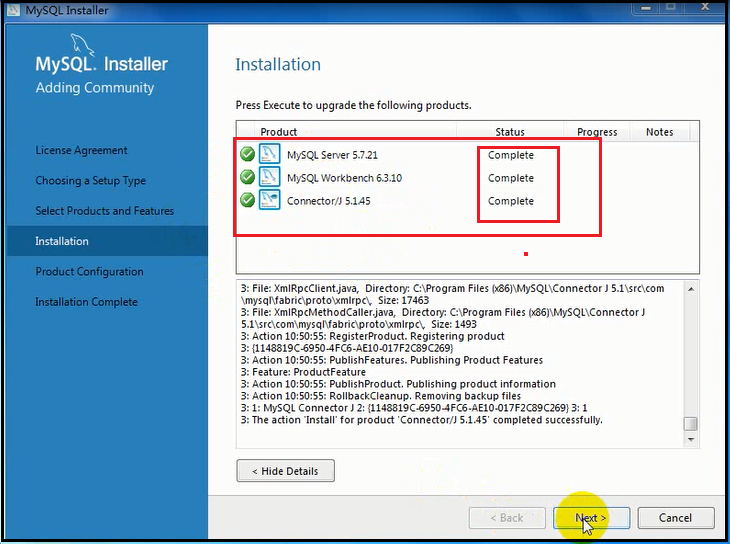
Task: Click 'Press Execute to upgrade' instruction text
Action: click(x=353, y=105)
